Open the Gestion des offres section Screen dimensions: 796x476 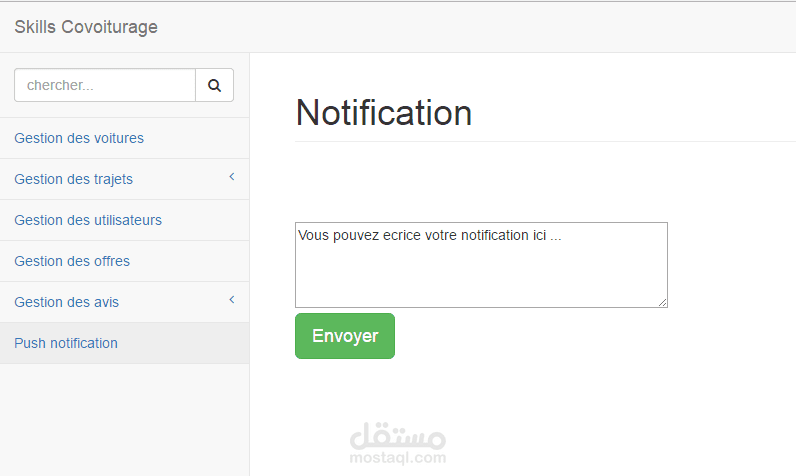coord(72,261)
